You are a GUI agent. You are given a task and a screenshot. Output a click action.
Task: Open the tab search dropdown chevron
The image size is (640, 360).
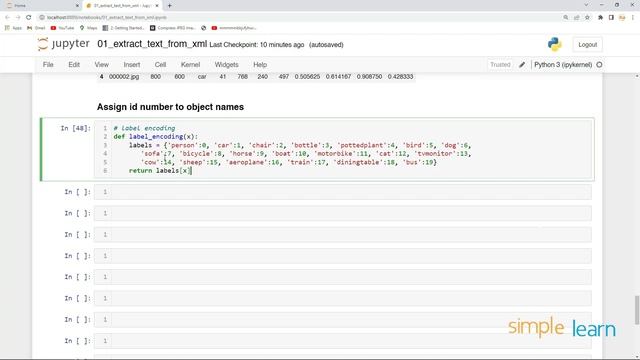pyautogui.click(x=586, y=5)
